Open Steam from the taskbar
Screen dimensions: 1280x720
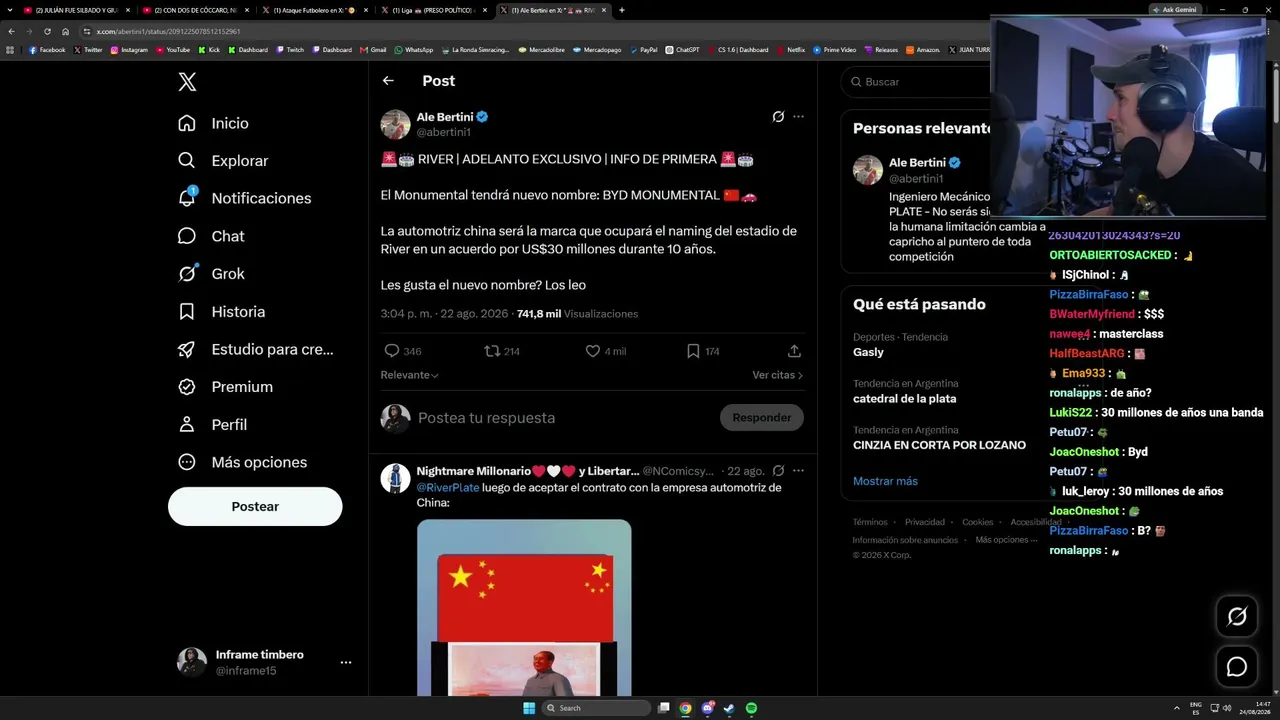(729, 708)
